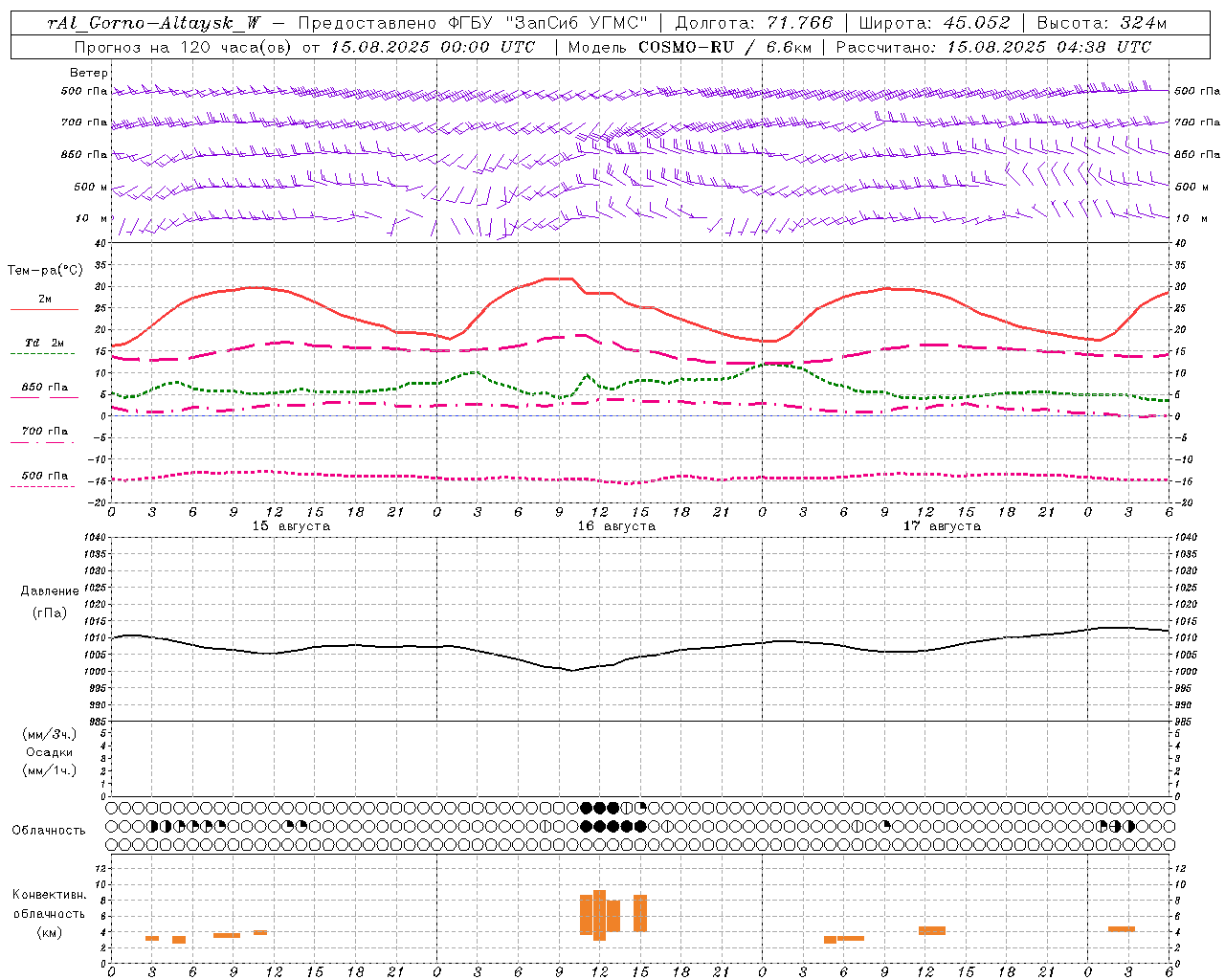Click the Тем-ра(°C) temperature label
The image size is (1225, 980).
click(x=45, y=271)
